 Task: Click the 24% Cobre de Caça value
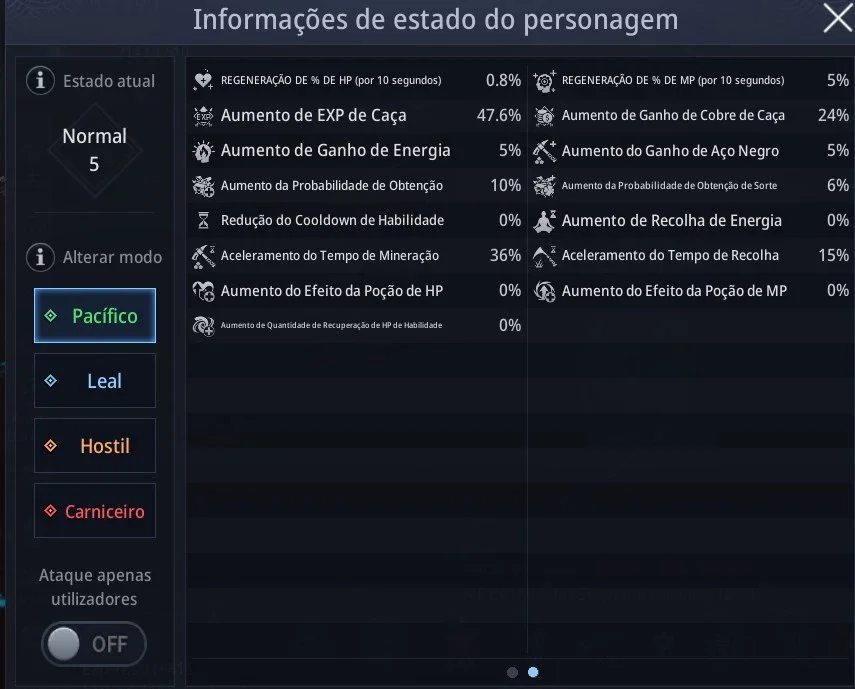(833, 116)
